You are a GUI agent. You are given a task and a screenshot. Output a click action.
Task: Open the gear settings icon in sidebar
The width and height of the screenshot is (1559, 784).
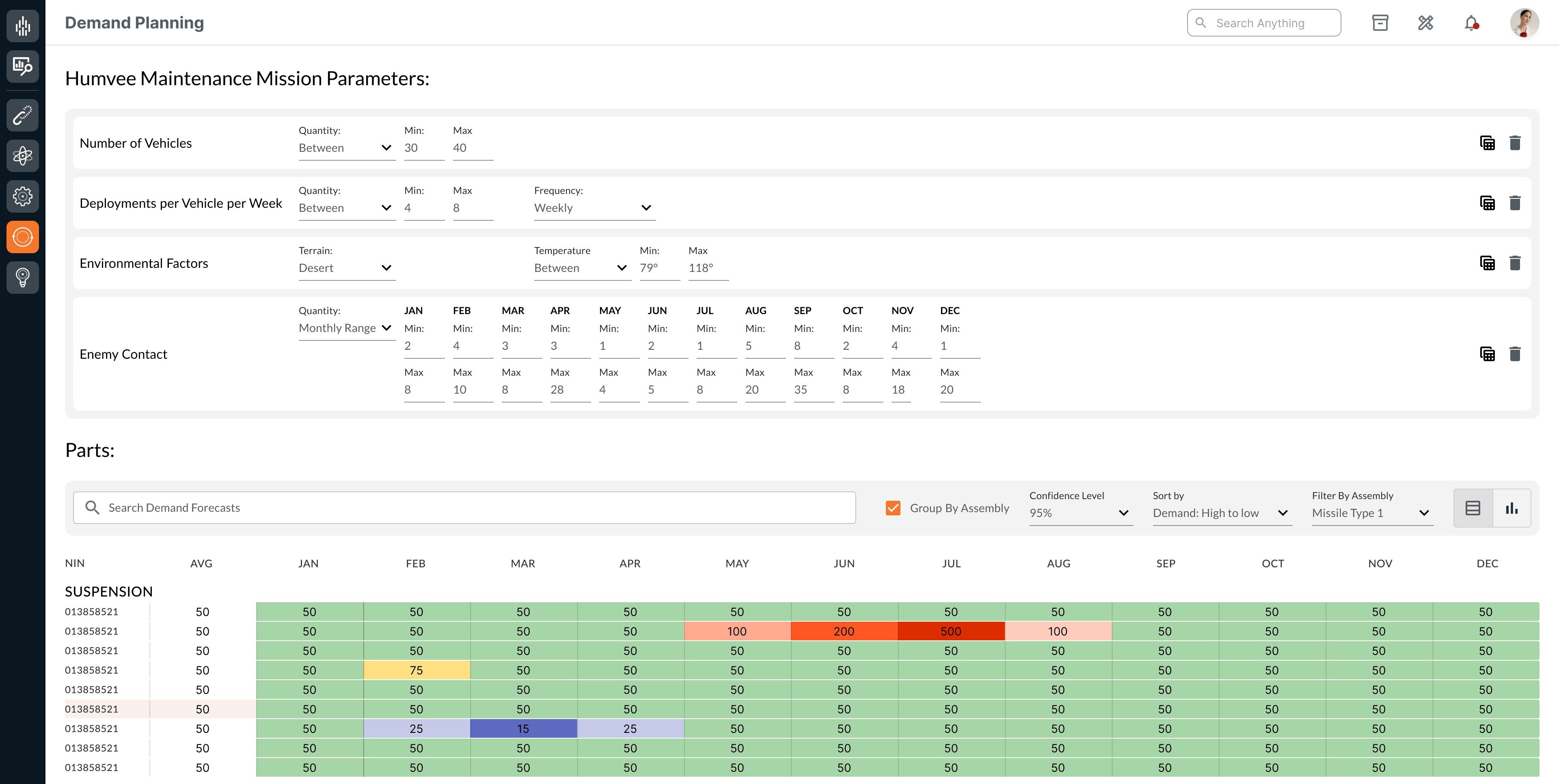click(x=22, y=196)
